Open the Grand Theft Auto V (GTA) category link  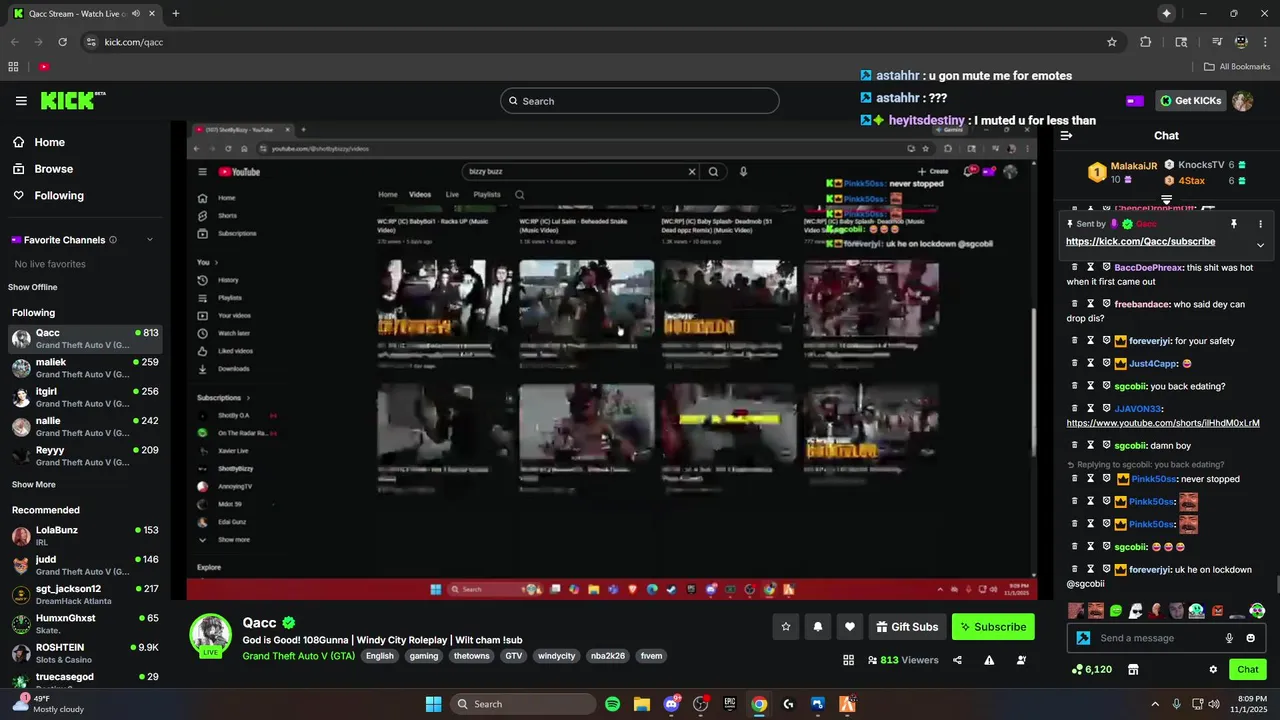click(x=298, y=656)
